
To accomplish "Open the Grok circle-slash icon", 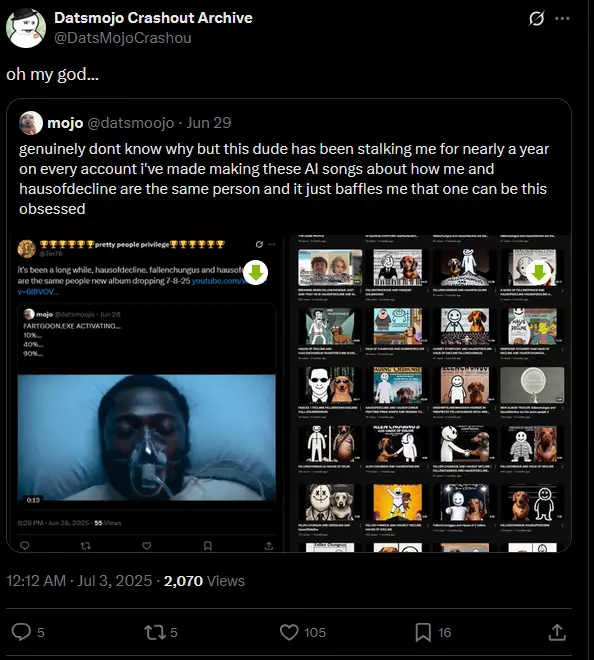I will click(x=536, y=19).
